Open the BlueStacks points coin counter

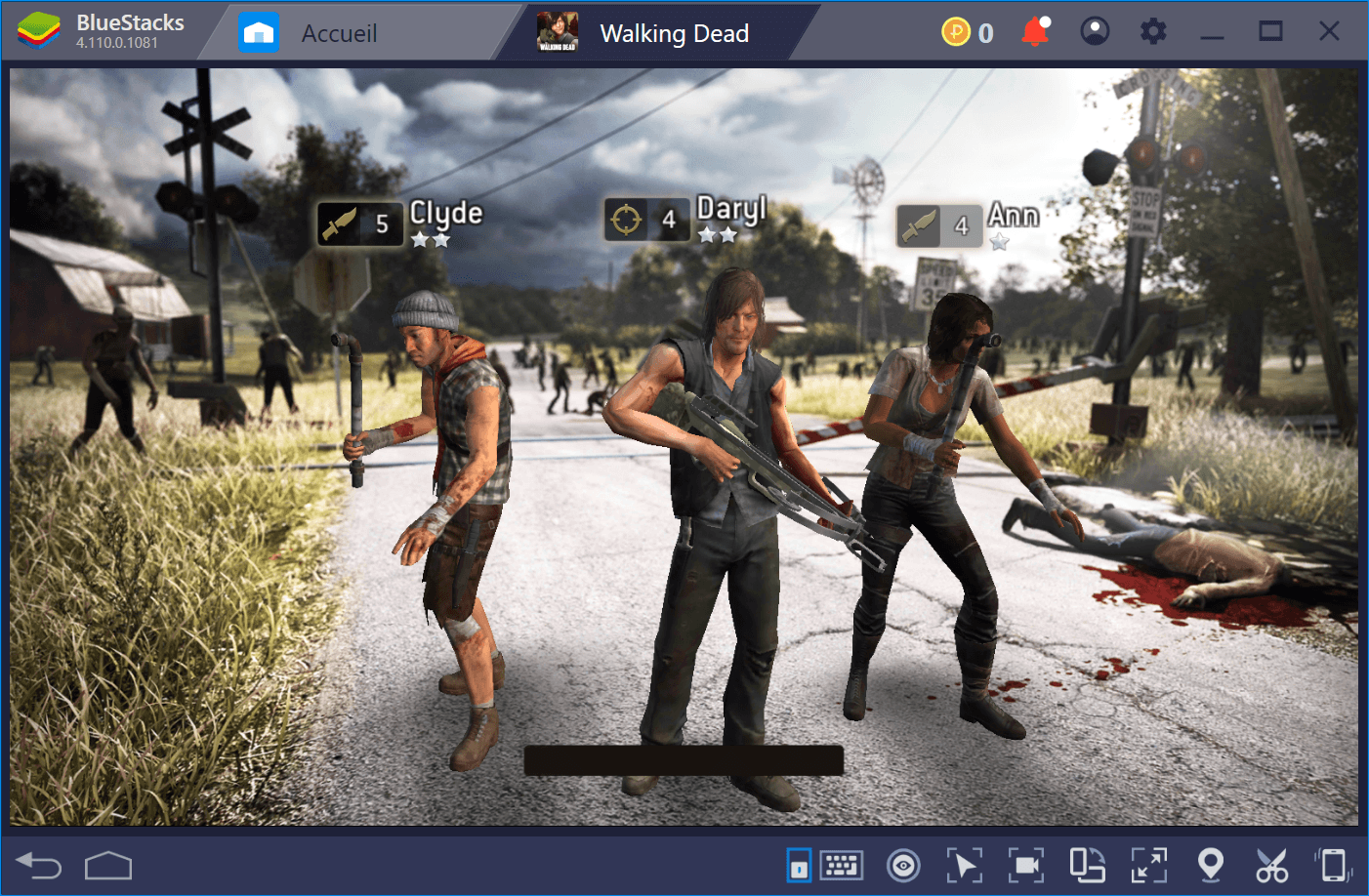click(x=968, y=32)
